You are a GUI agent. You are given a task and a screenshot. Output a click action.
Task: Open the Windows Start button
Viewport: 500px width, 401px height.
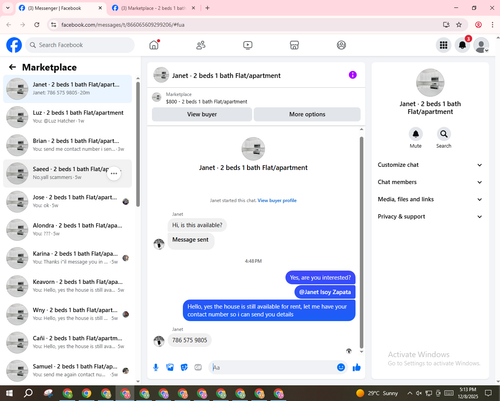(9, 393)
